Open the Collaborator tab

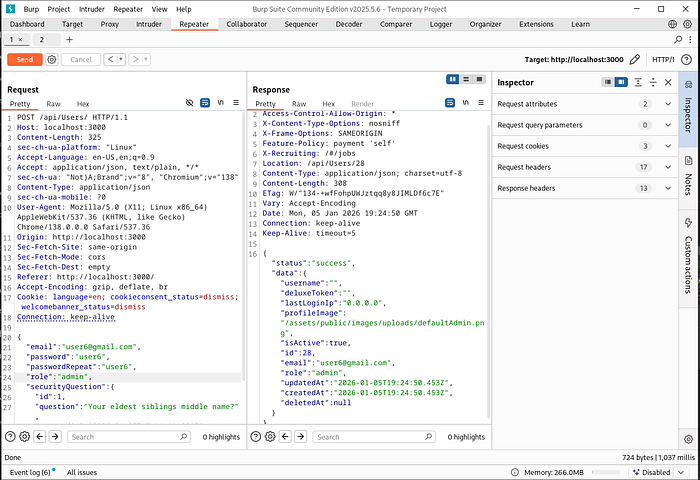coord(246,24)
